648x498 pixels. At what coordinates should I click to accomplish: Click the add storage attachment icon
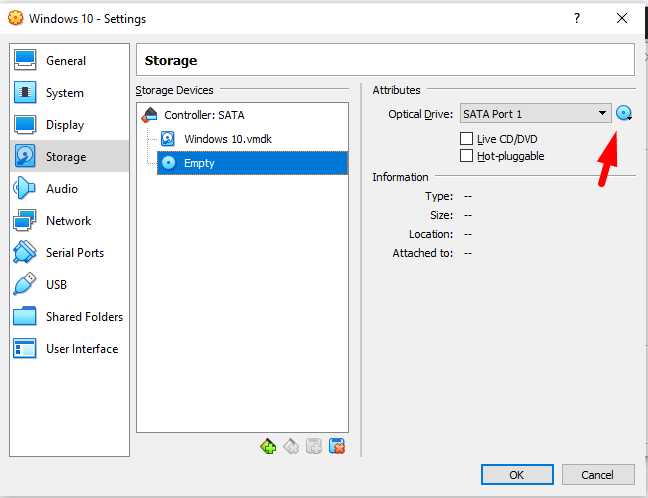[313, 446]
